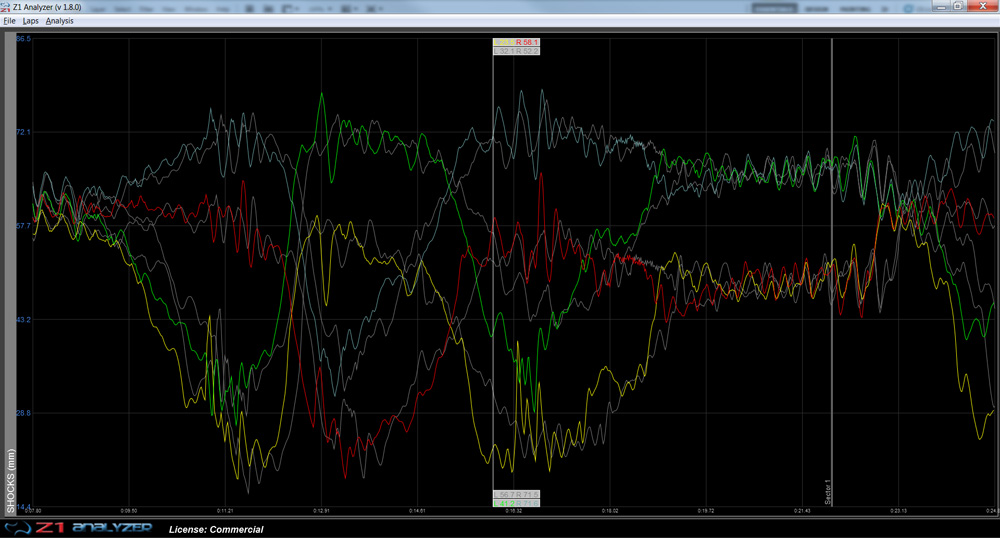Click the 0:14.61 time axis label
The width and height of the screenshot is (1000, 538).
[x=417, y=511]
